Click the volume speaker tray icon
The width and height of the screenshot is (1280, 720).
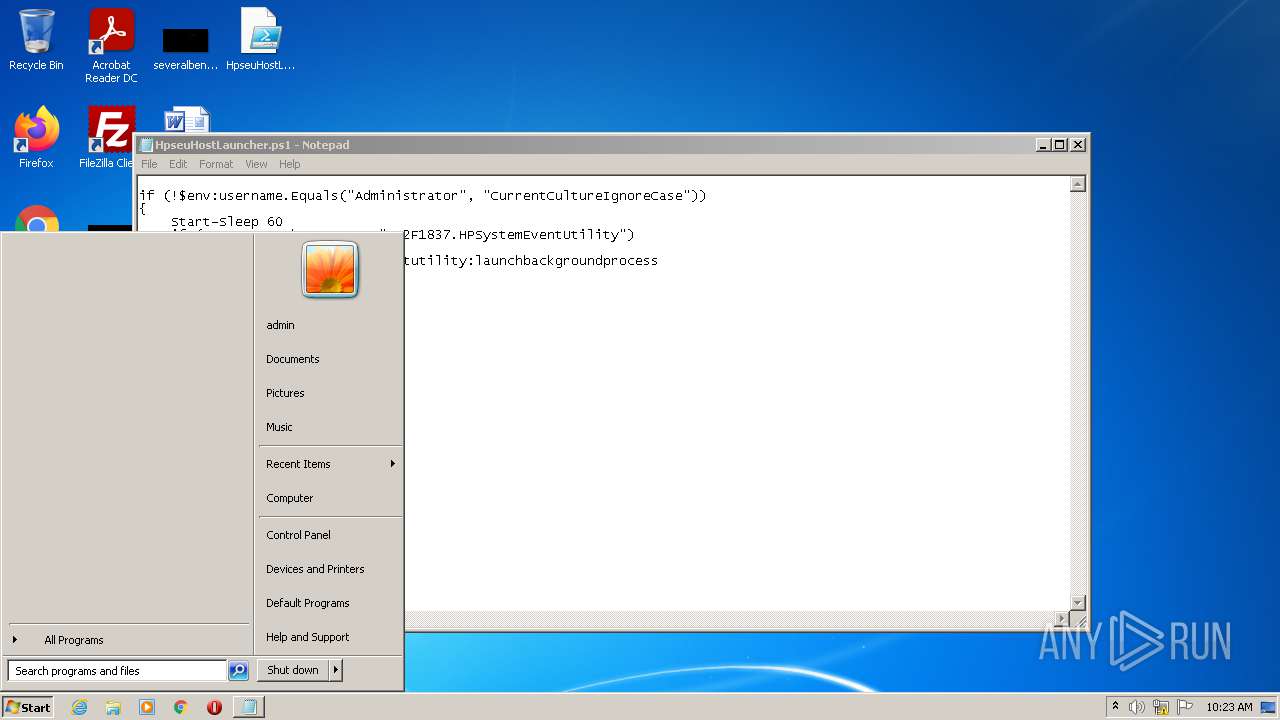tap(1137, 707)
